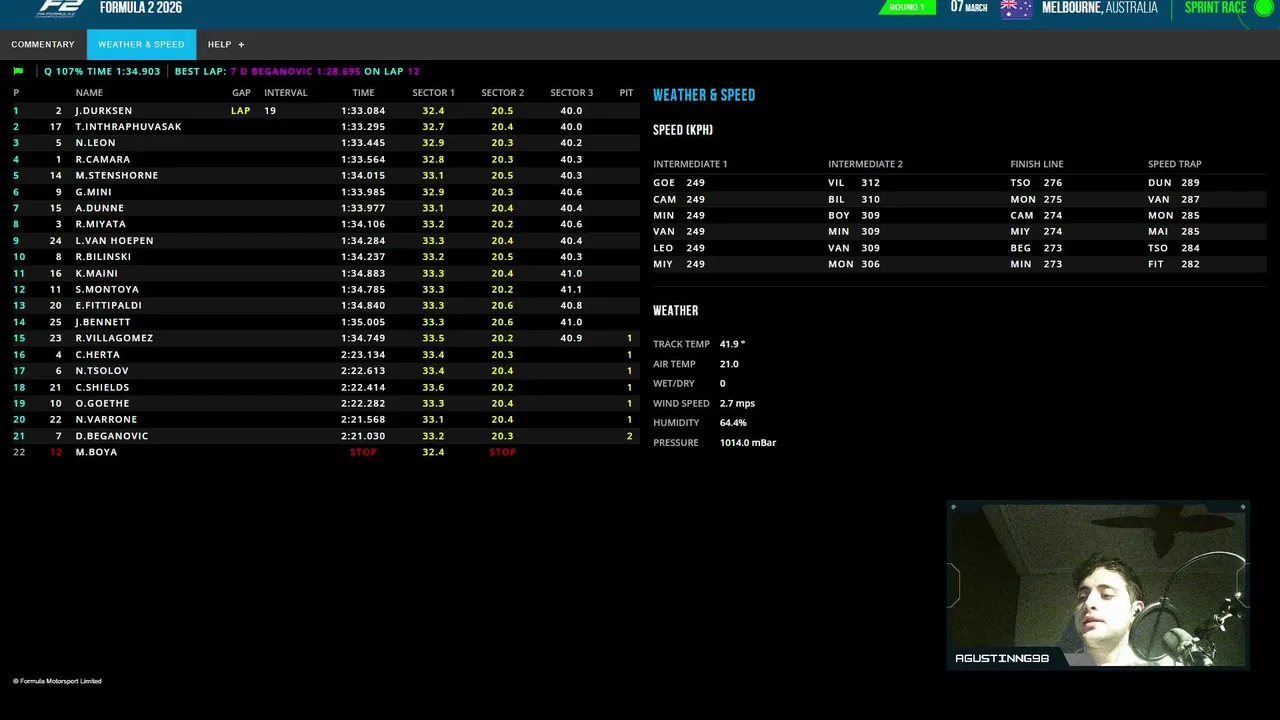Select driver R.BILINSKI row

(x=325, y=257)
